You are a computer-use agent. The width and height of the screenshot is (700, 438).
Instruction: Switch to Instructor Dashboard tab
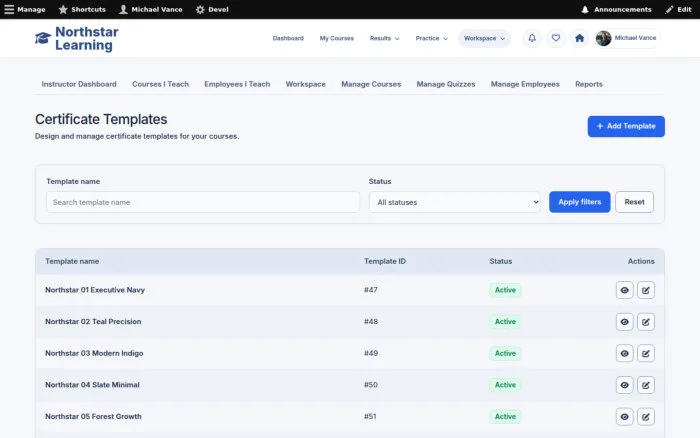coord(79,84)
